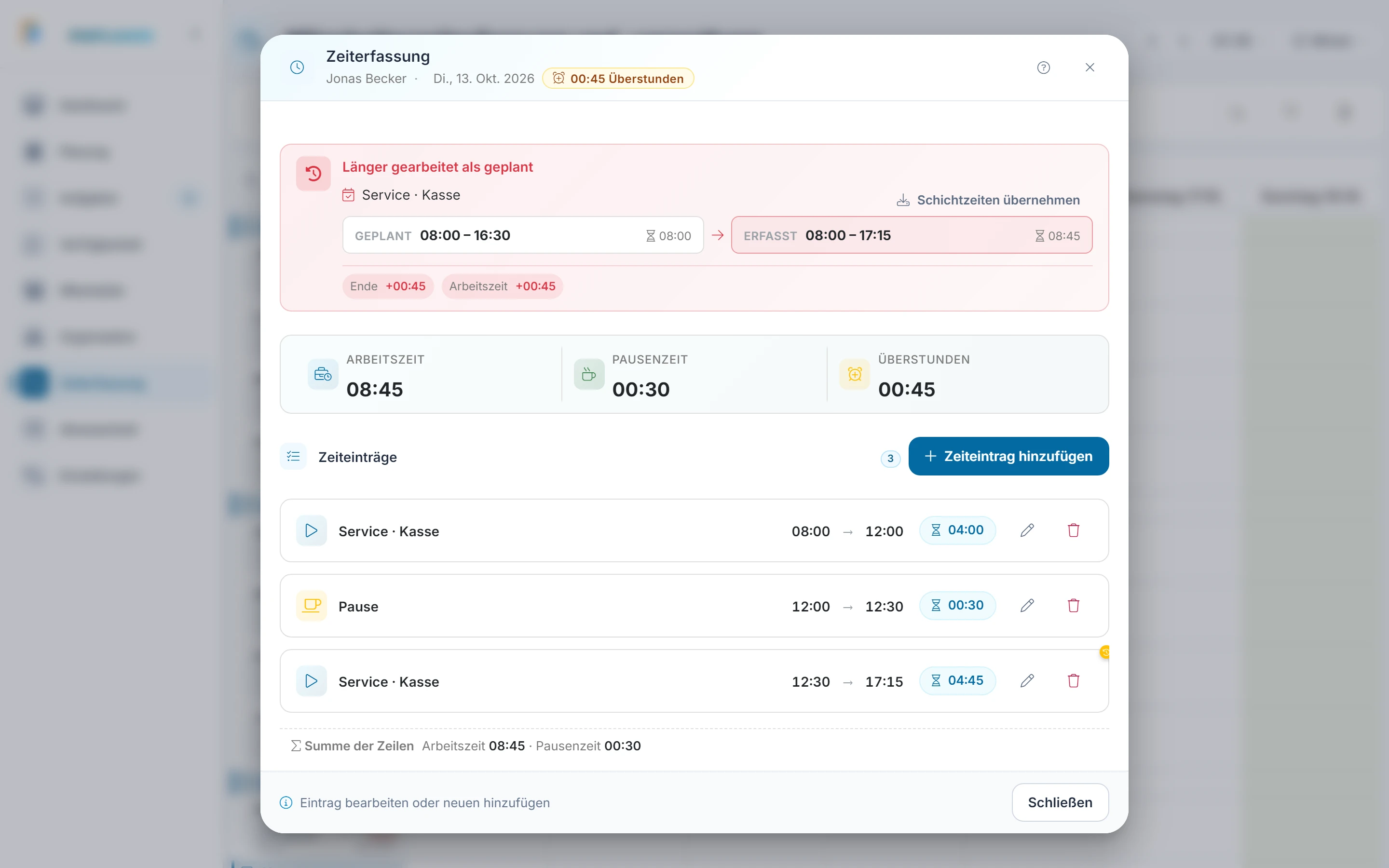Screen dimensions: 1389x868
Task: Click the yellow Pause cup icon
Action: 312,606
